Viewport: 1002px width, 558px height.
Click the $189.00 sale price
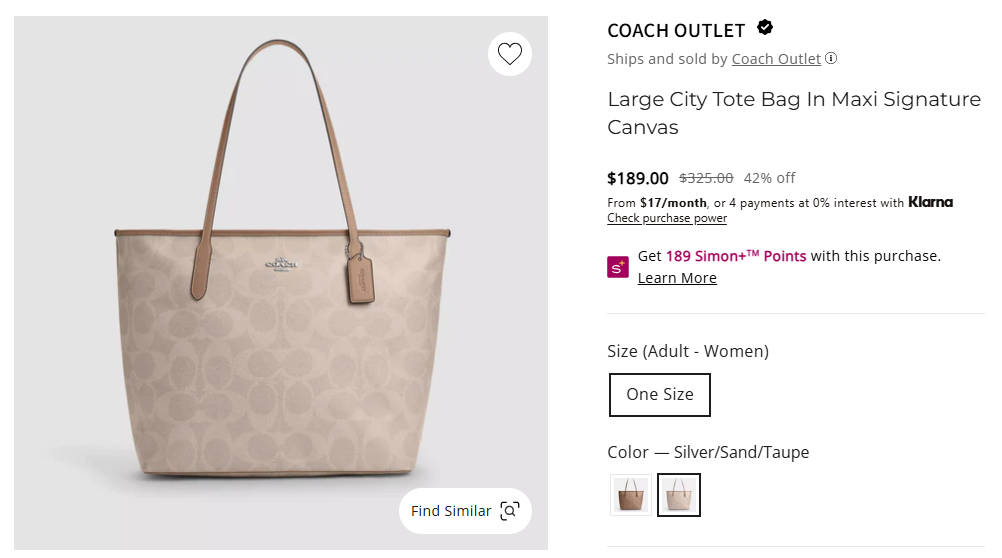pos(638,178)
